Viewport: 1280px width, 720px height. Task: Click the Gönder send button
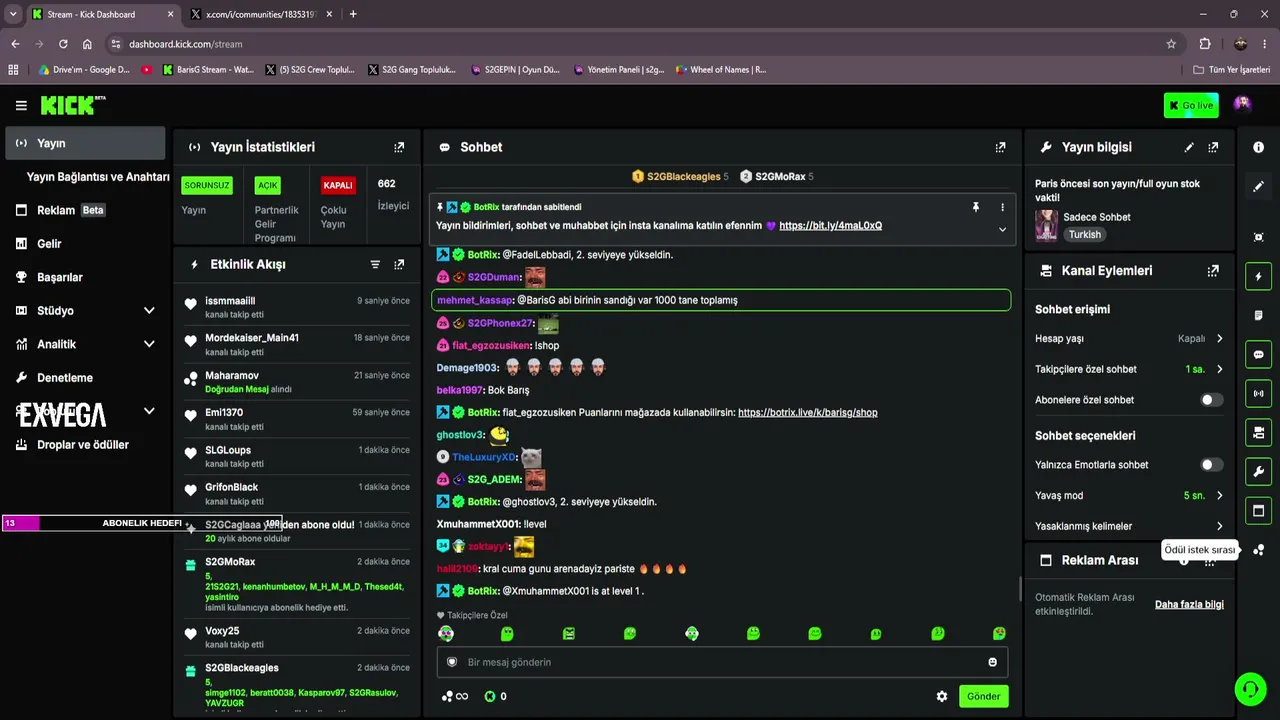tap(983, 696)
